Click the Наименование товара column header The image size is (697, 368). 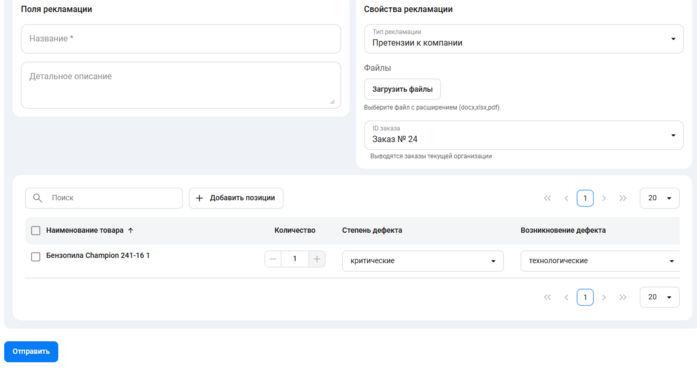pyautogui.click(x=85, y=230)
